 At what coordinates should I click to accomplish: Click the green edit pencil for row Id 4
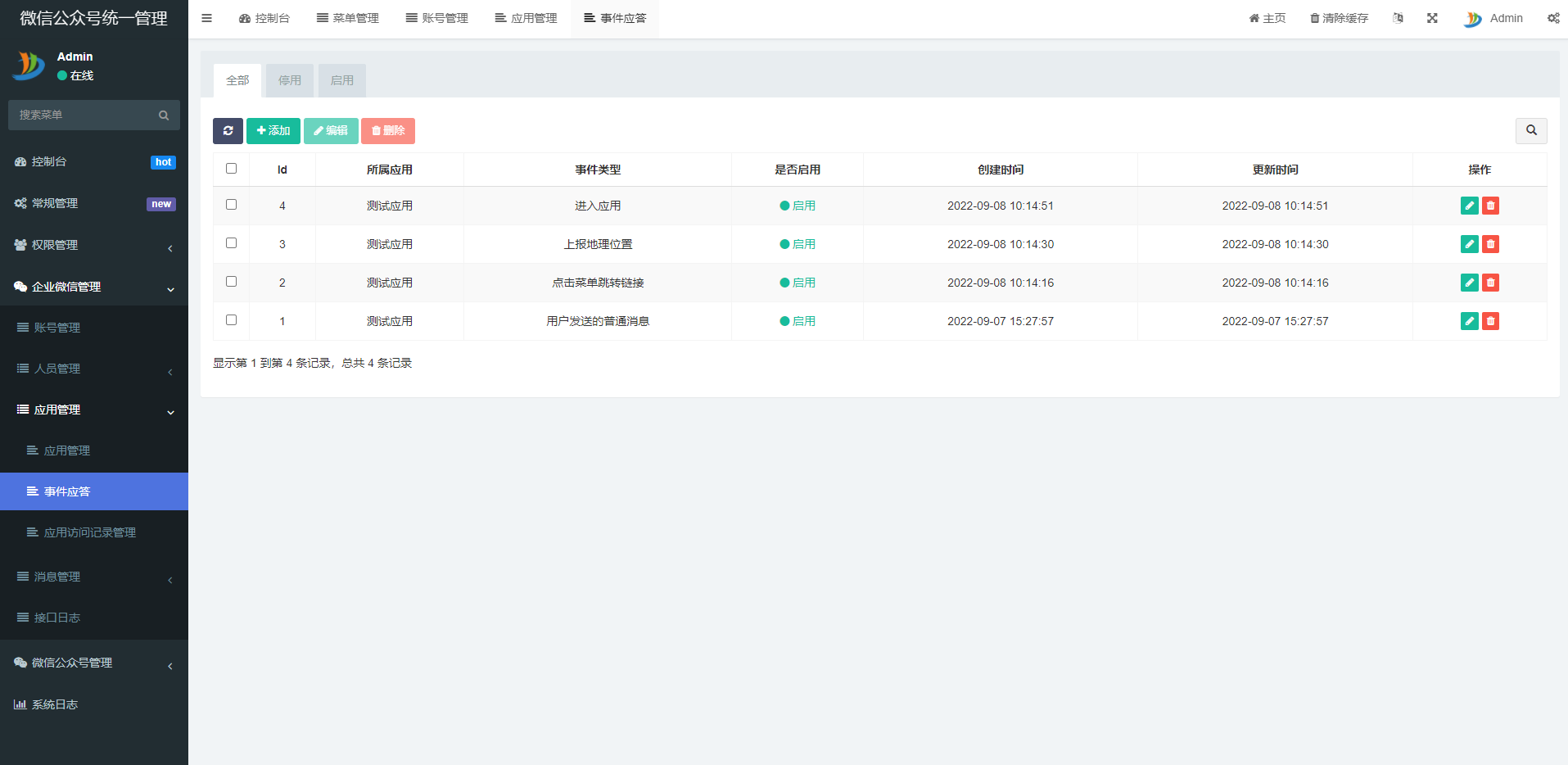(1469, 206)
